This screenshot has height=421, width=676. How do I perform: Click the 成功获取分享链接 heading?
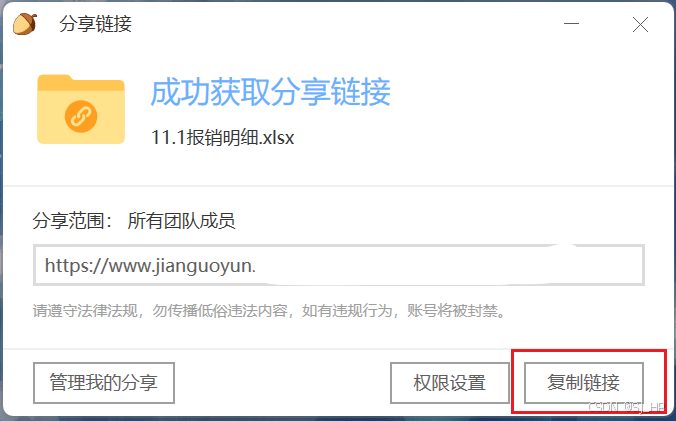pos(270,92)
